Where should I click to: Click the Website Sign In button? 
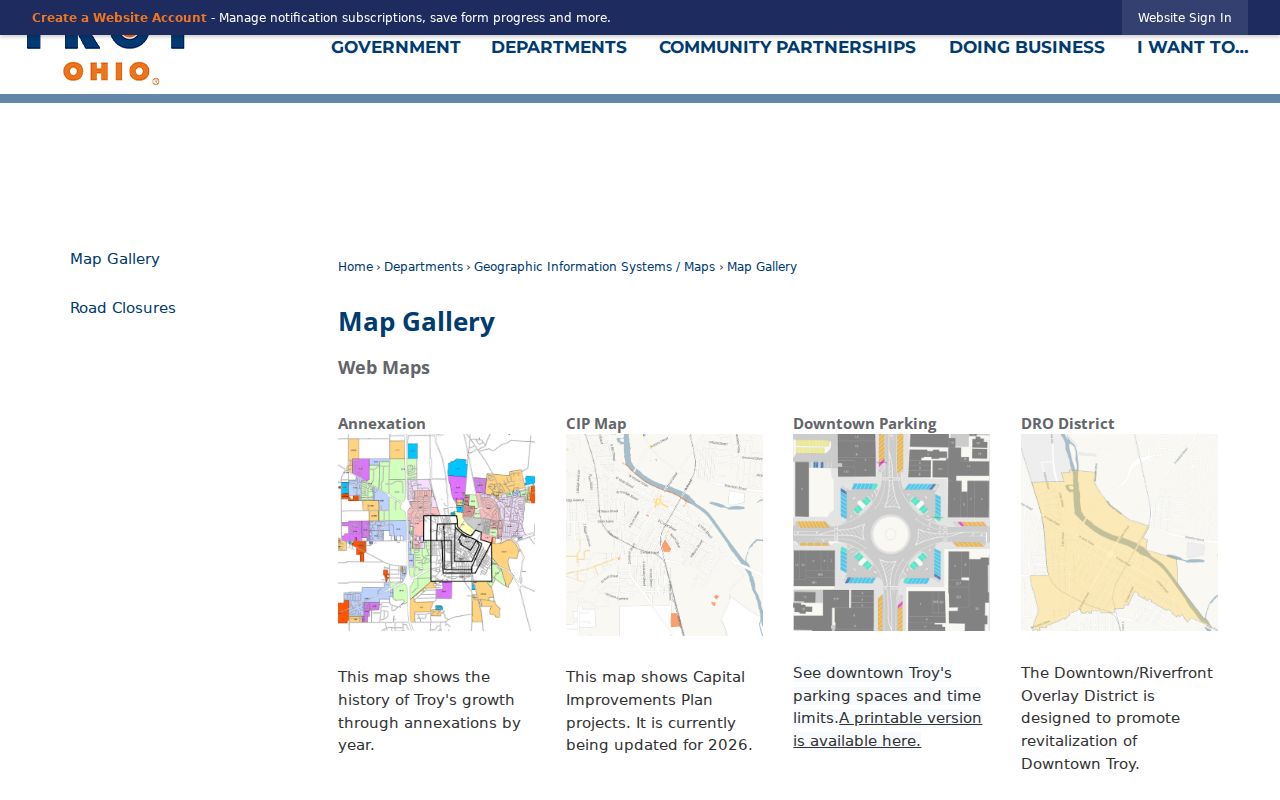[x=1184, y=18]
